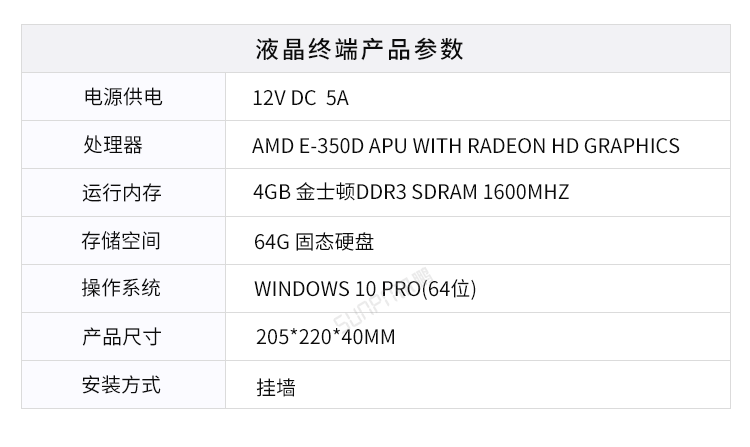This screenshot has height=447, width=750.
Task: Click the 12V DC power value
Action: (284, 98)
